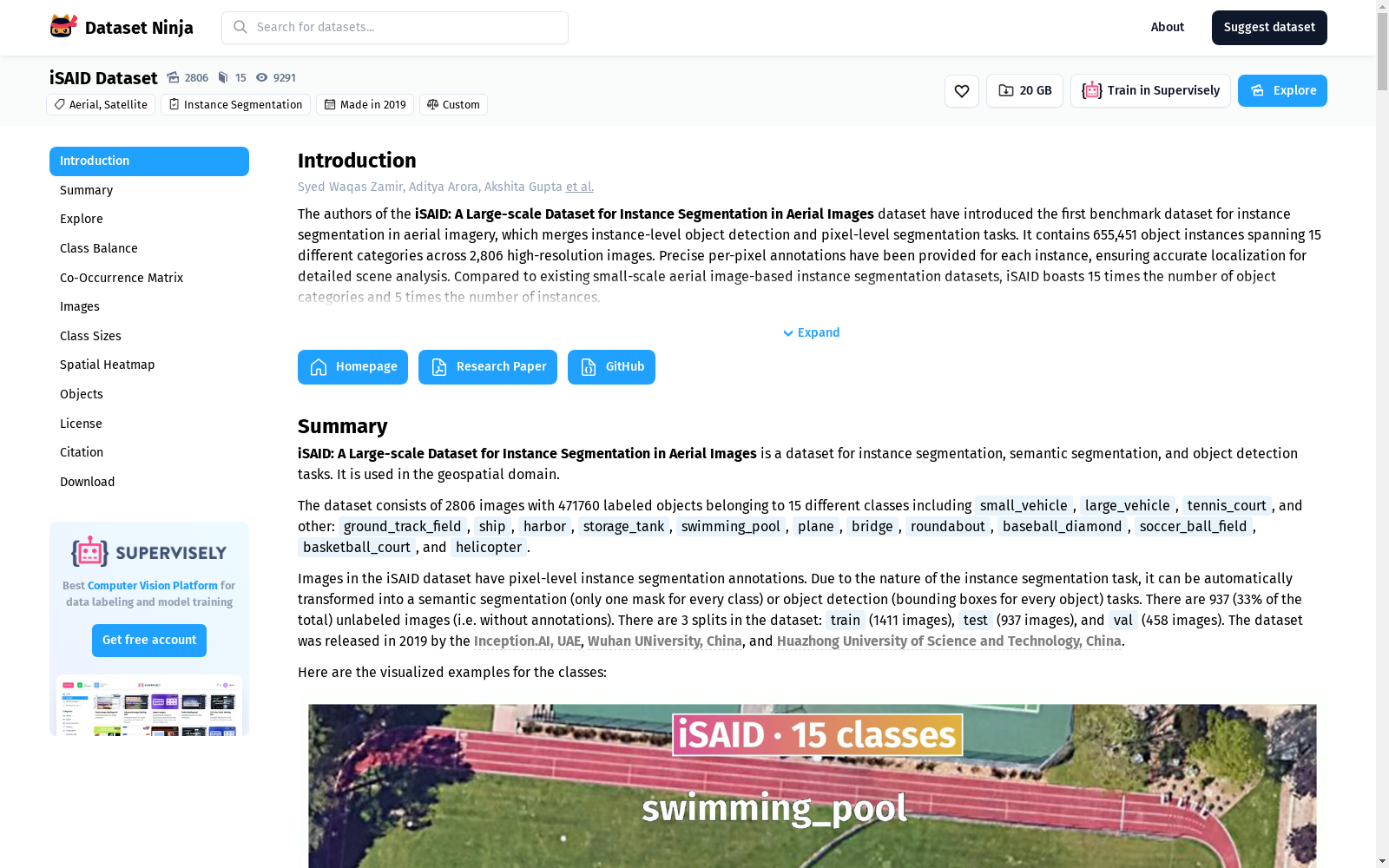The height and width of the screenshot is (868, 1389).
Task: Click the folder icon next to 20 GB
Action: click(1006, 89)
